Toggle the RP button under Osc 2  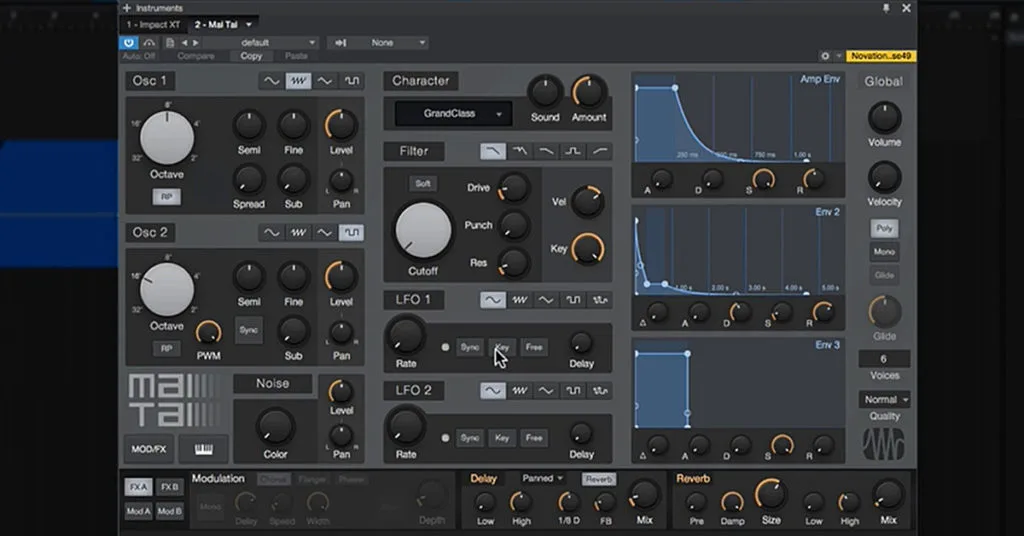[167, 349]
